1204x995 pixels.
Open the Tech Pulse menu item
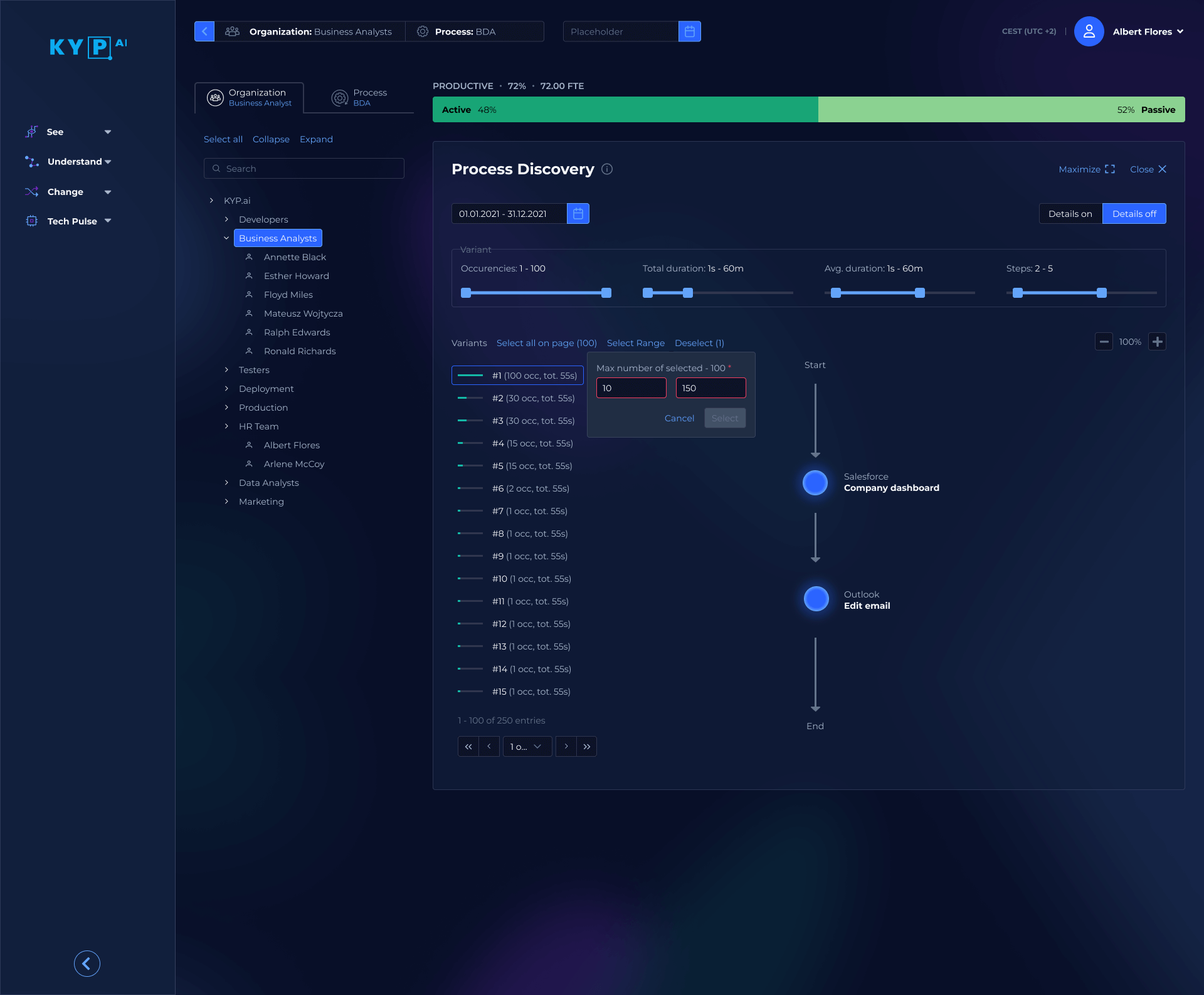coord(71,221)
